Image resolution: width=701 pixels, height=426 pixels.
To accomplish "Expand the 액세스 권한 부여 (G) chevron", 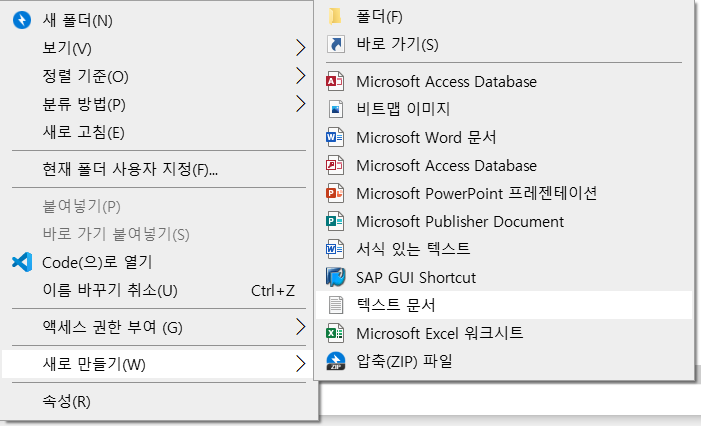I will coord(300,327).
